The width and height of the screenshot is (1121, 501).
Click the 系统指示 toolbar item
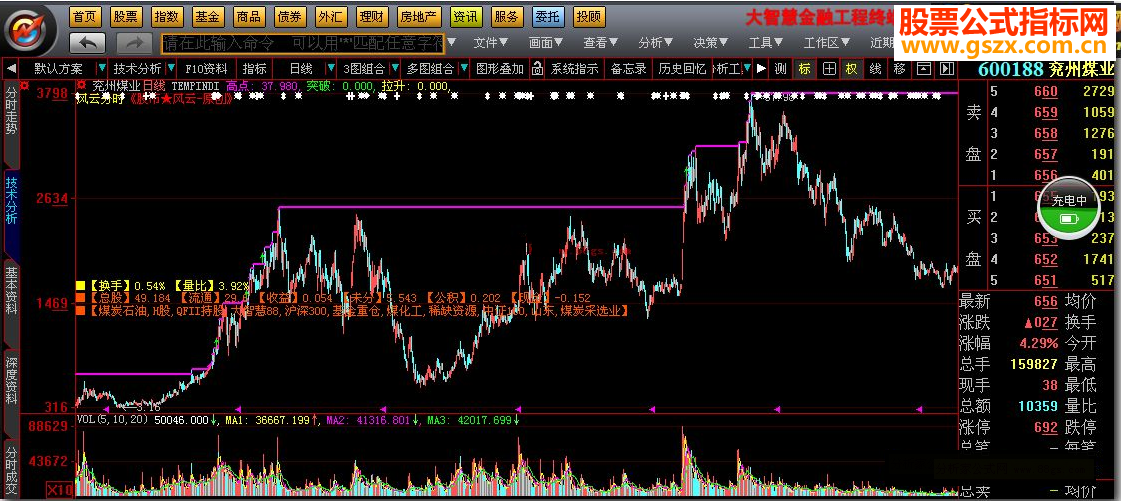pyautogui.click(x=574, y=69)
